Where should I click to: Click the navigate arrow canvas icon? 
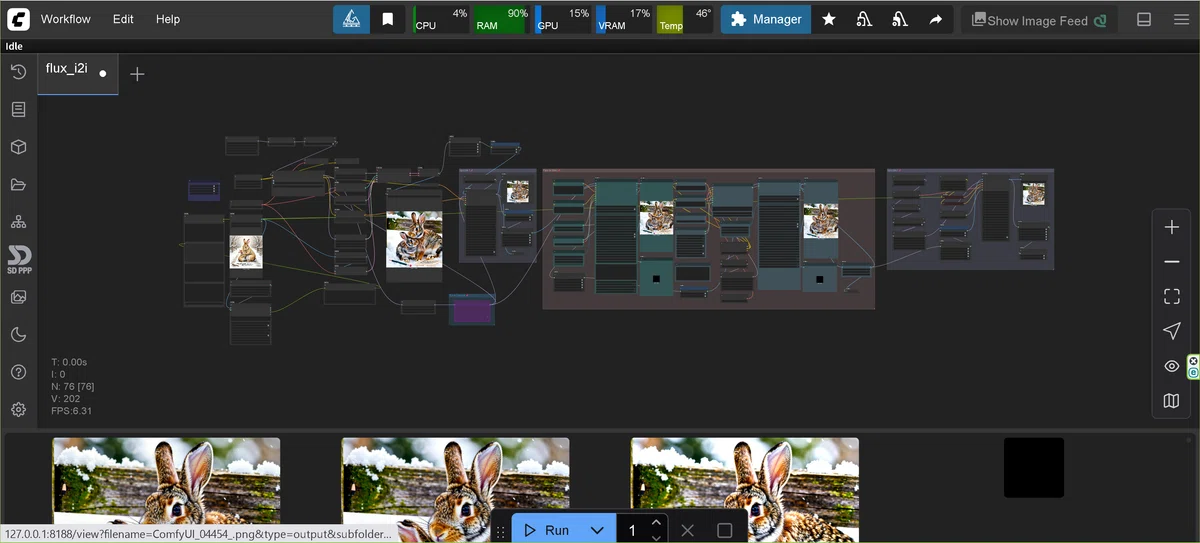pos(1172,331)
